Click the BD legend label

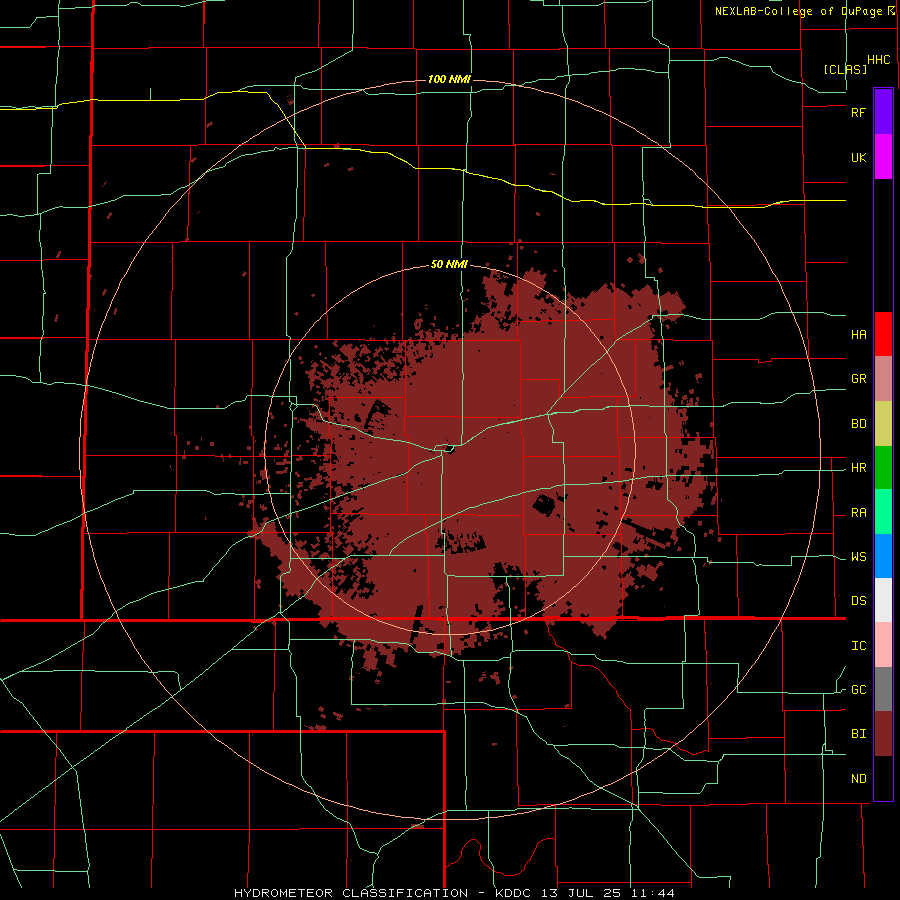tap(858, 424)
